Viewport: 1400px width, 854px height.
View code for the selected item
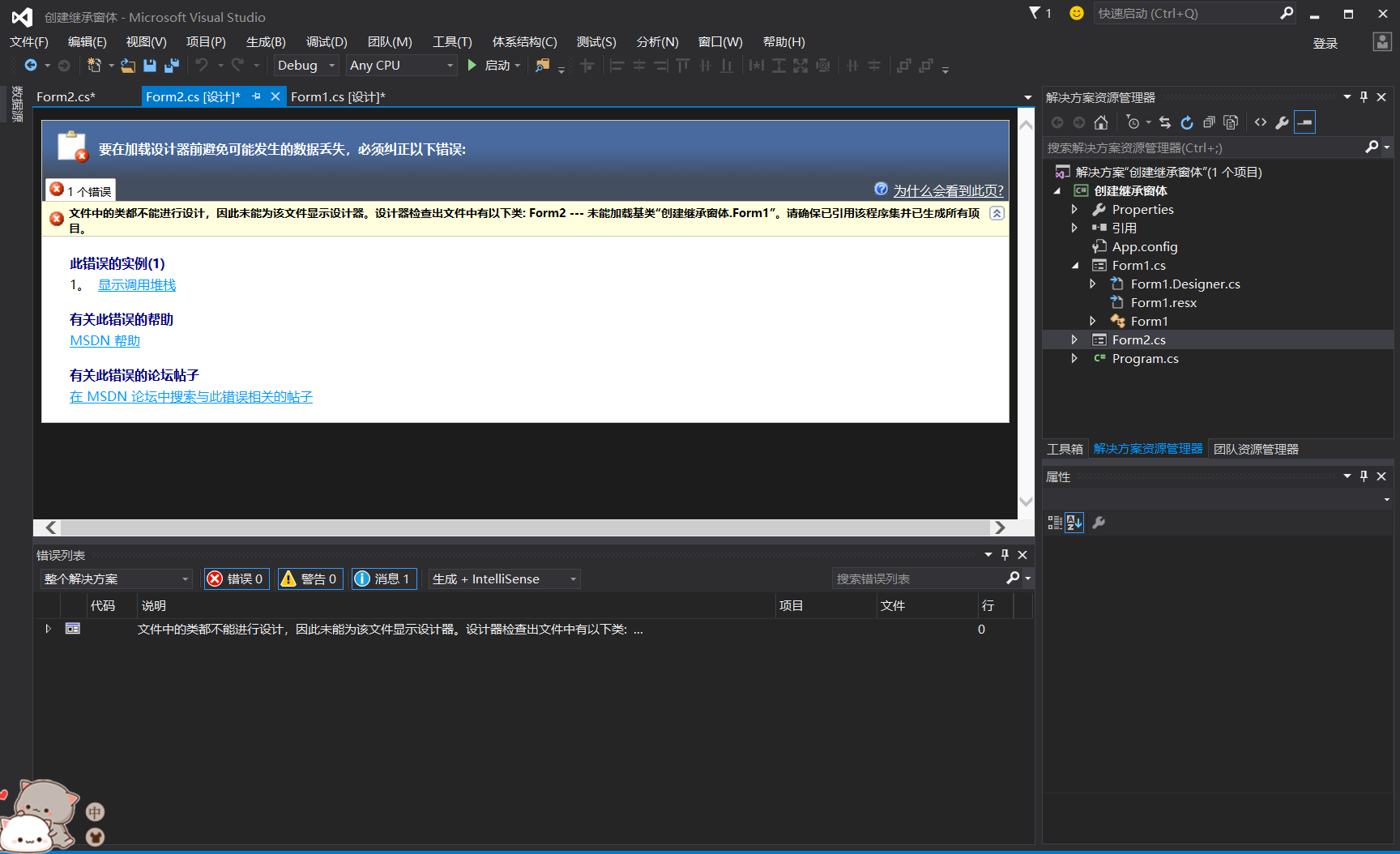click(x=1261, y=122)
